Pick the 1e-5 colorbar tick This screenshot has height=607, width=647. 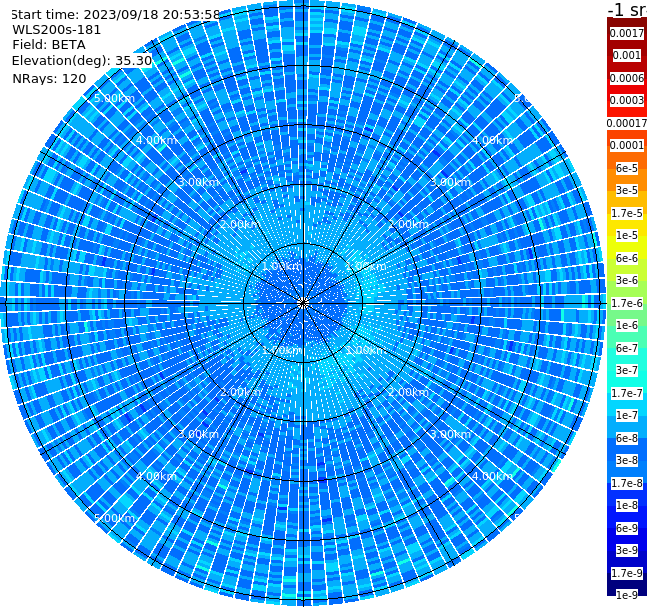click(x=627, y=235)
